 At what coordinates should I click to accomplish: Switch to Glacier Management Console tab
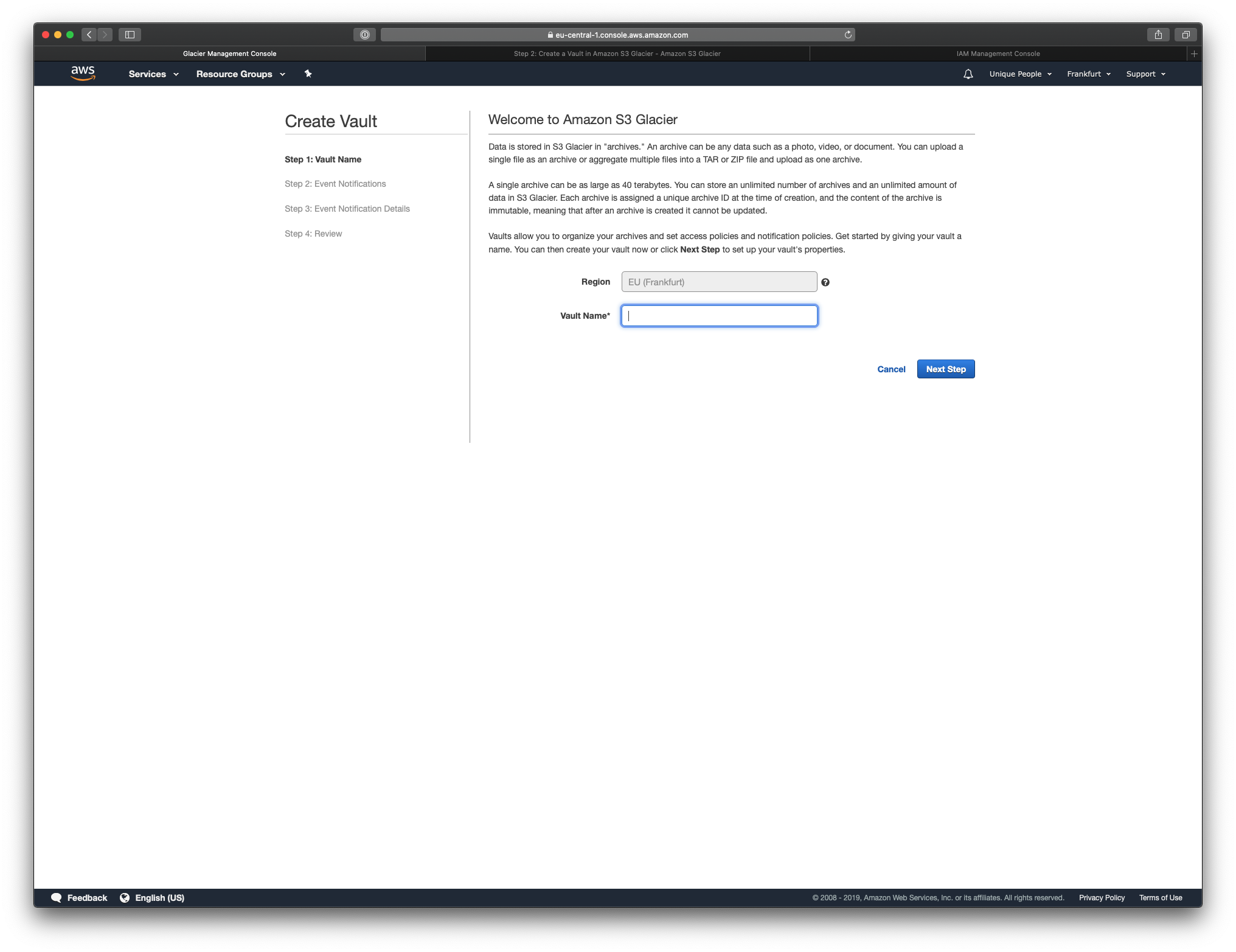[x=230, y=54]
